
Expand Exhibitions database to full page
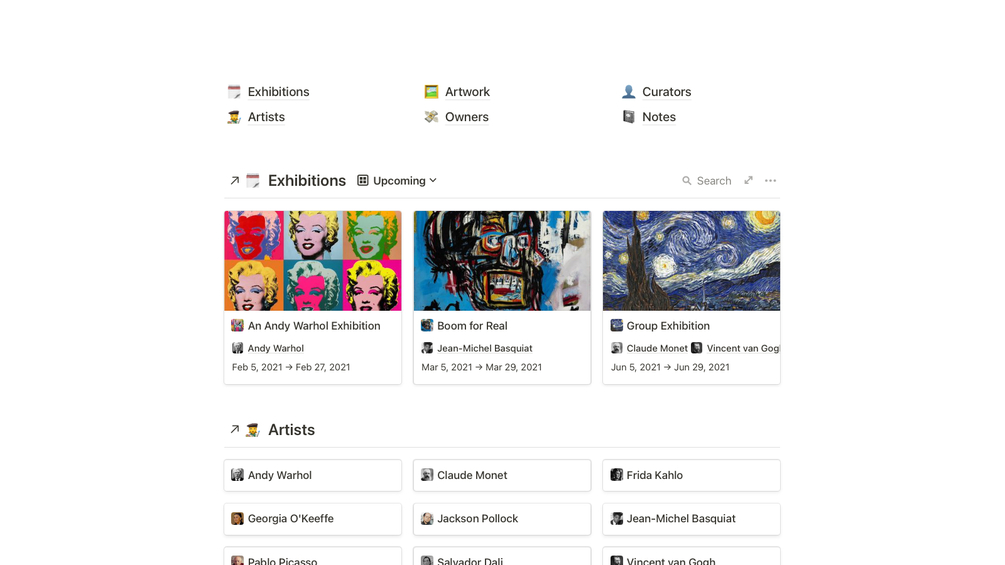[x=748, y=181]
